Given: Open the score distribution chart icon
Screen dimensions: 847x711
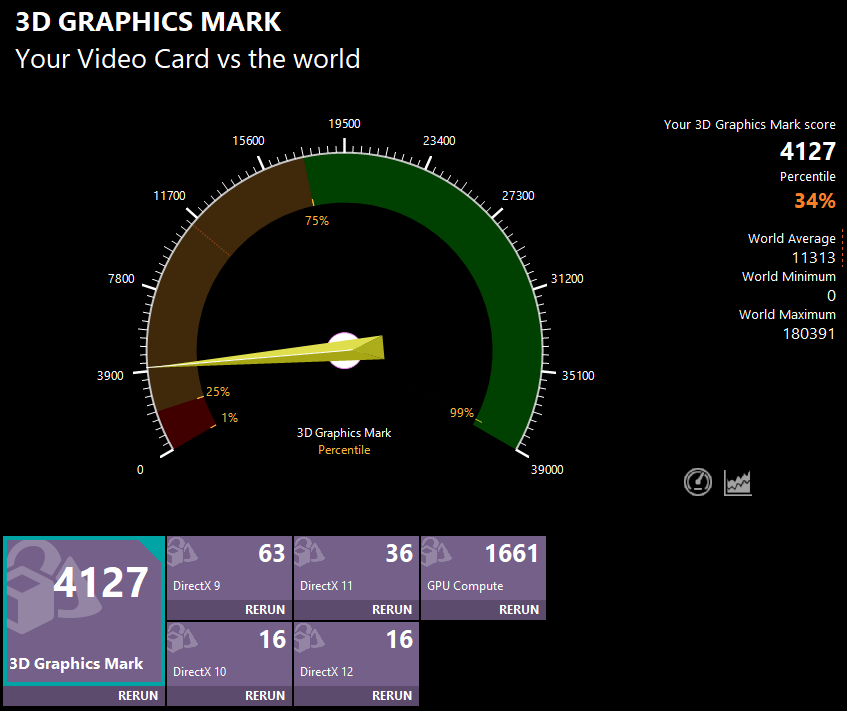Looking at the screenshot, I should pyautogui.click(x=738, y=483).
